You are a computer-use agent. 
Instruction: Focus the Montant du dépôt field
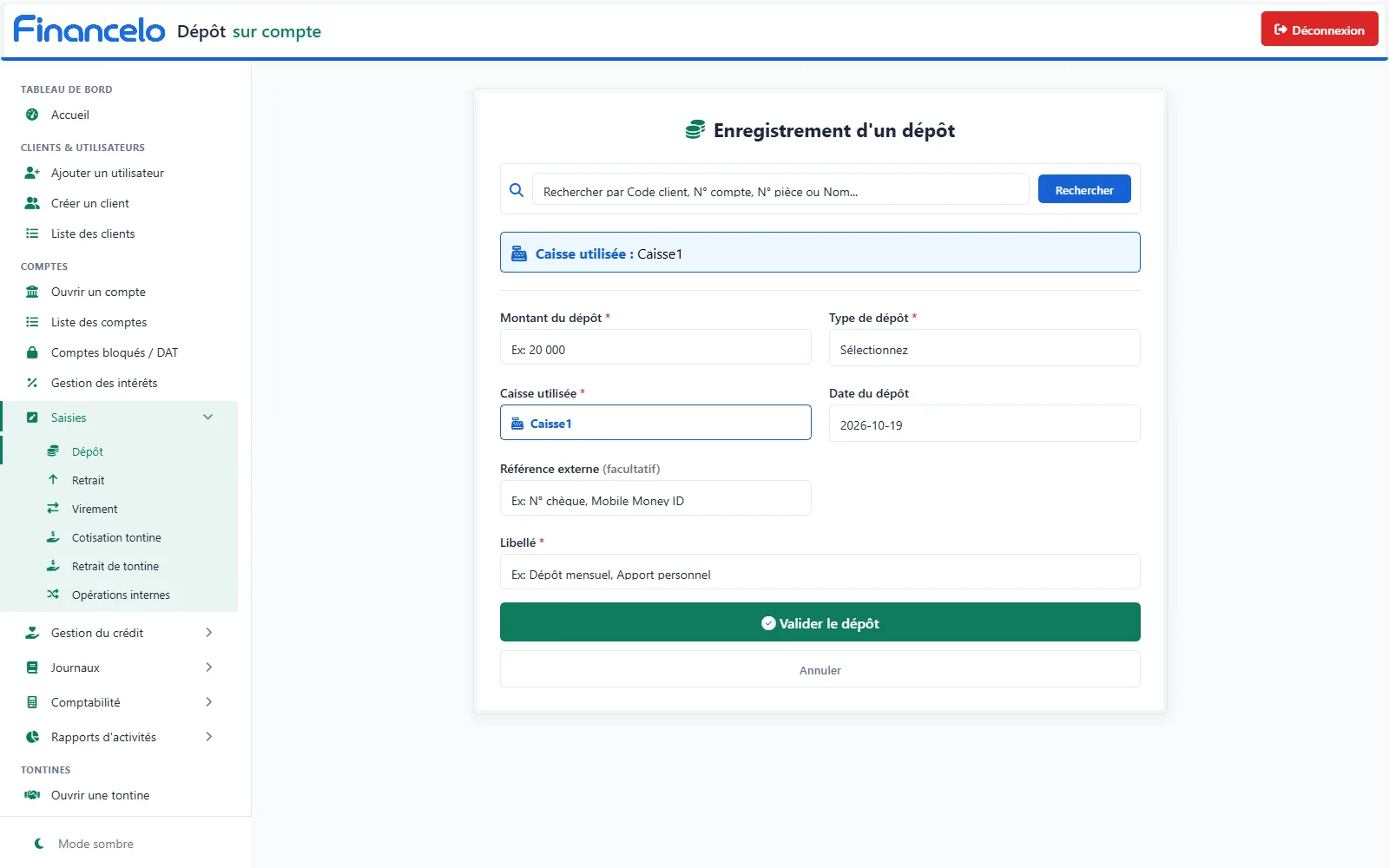coord(655,347)
